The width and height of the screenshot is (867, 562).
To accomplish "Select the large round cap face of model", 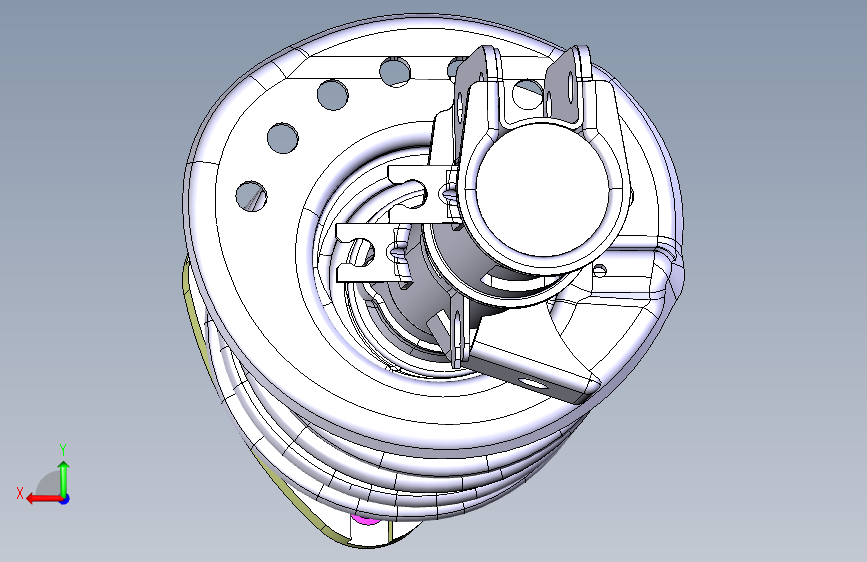I will (x=542, y=189).
